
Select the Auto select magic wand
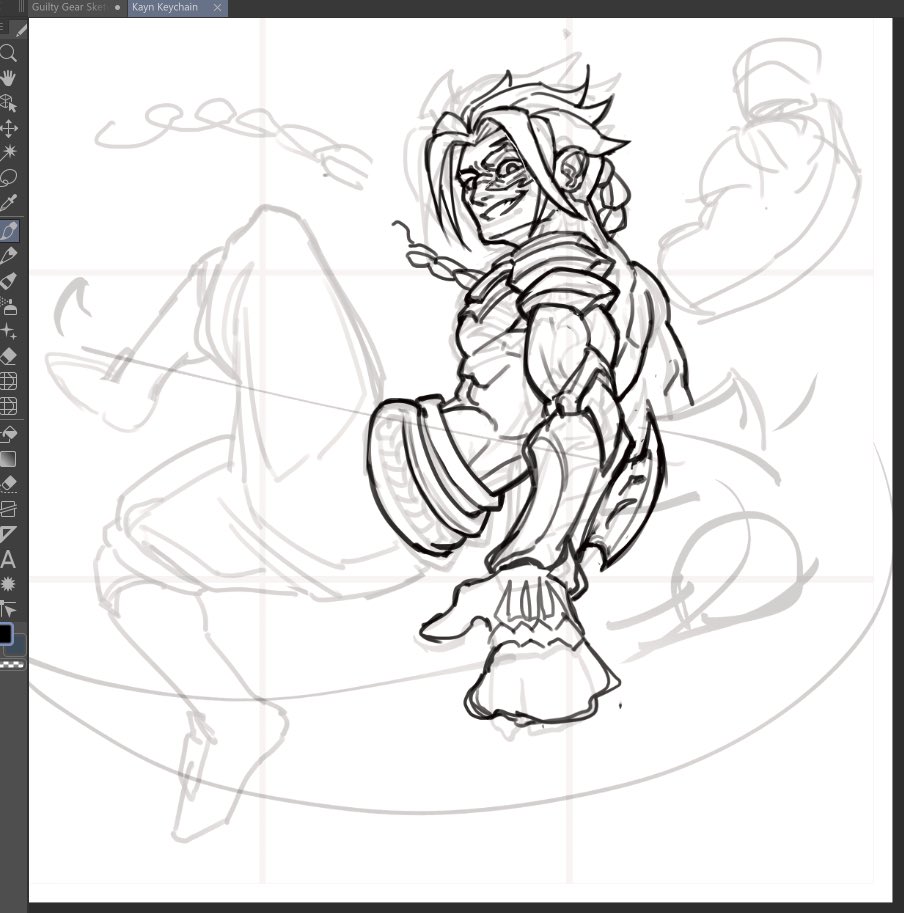coord(8,153)
